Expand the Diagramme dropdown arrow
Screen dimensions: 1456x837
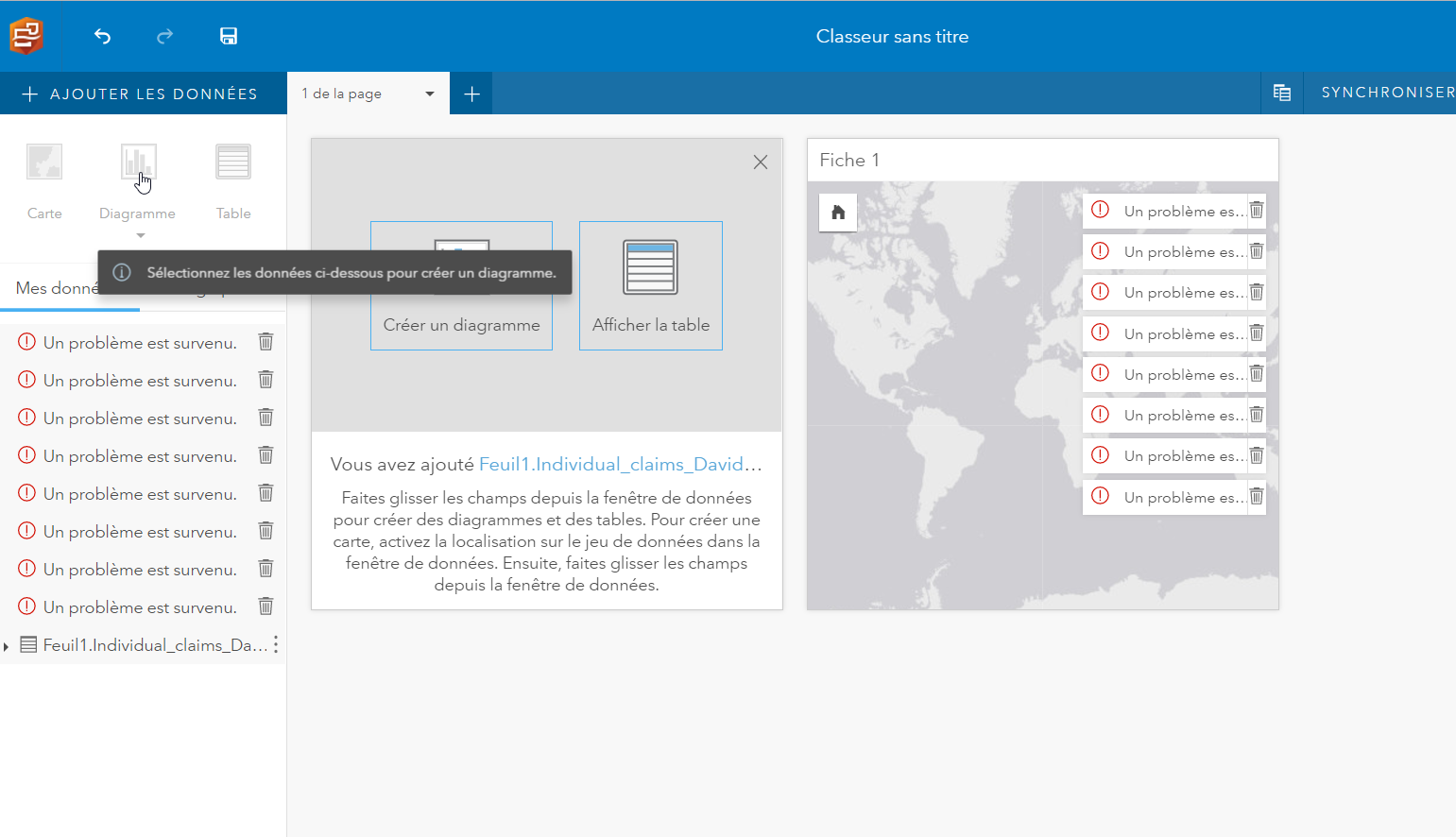pos(141,235)
